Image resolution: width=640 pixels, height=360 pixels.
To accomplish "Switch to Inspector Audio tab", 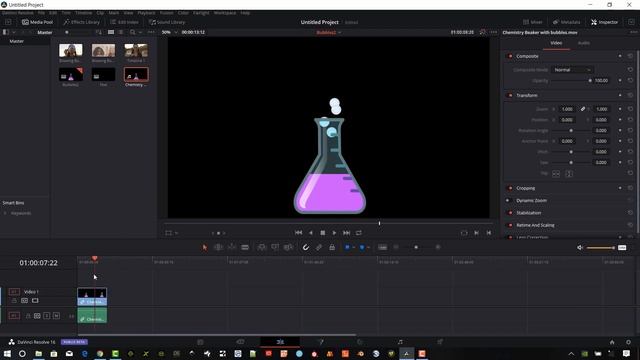I will (x=584, y=43).
